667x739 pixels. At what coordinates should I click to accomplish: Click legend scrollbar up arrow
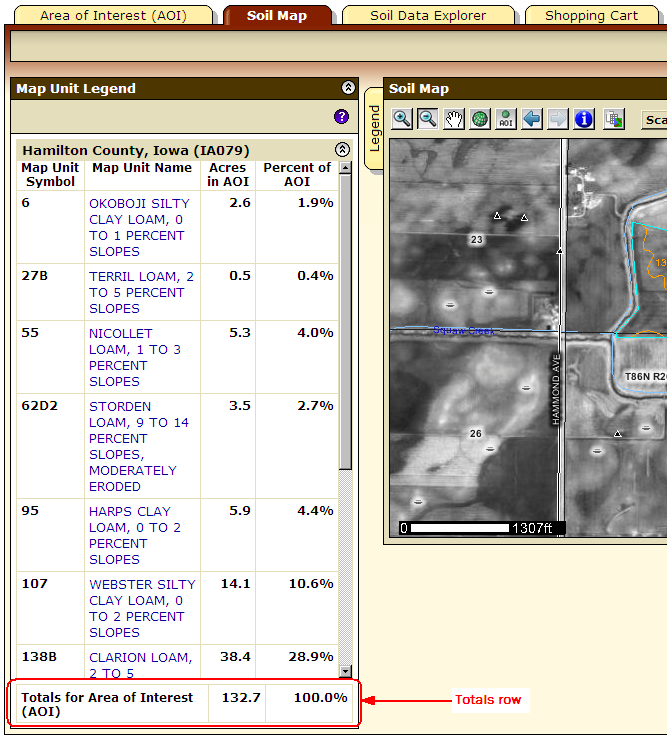click(x=346, y=168)
